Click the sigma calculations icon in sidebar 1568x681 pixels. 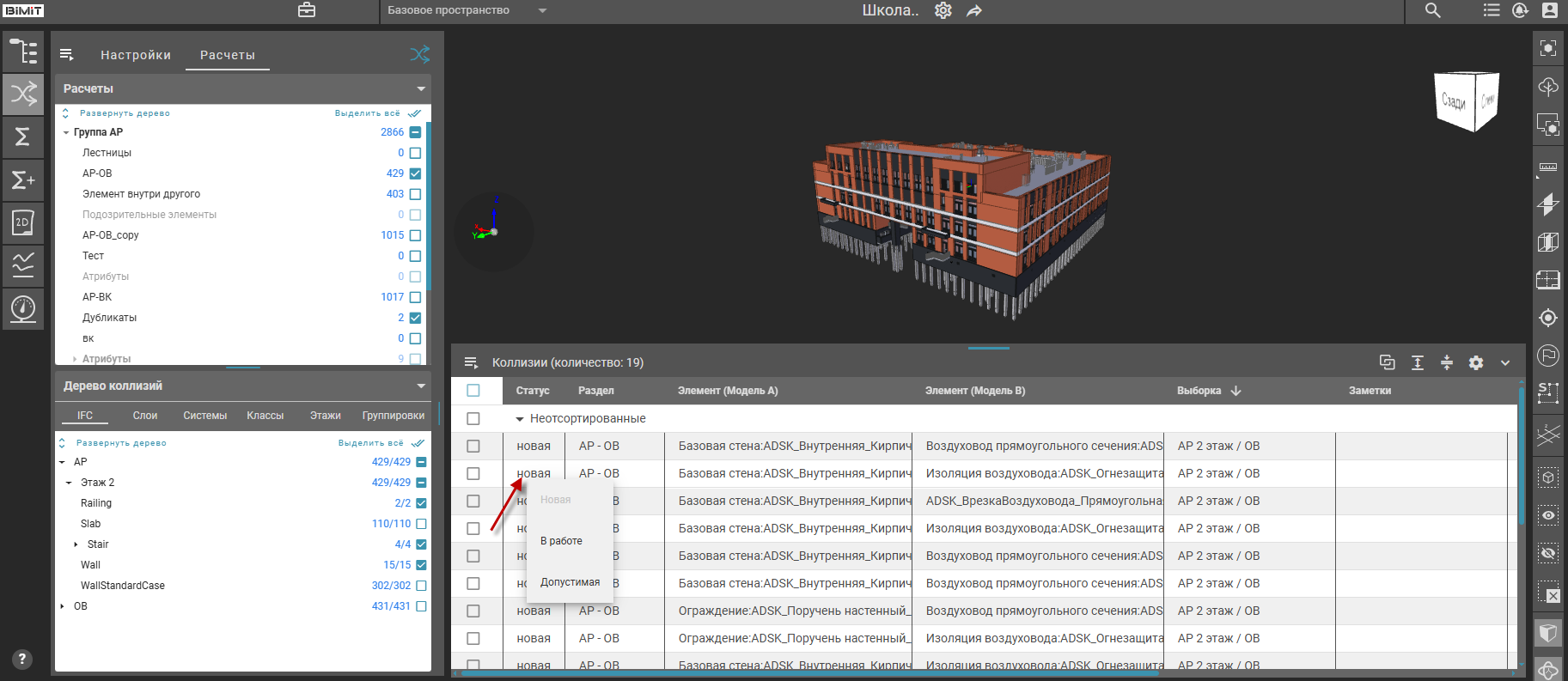pyautogui.click(x=23, y=137)
